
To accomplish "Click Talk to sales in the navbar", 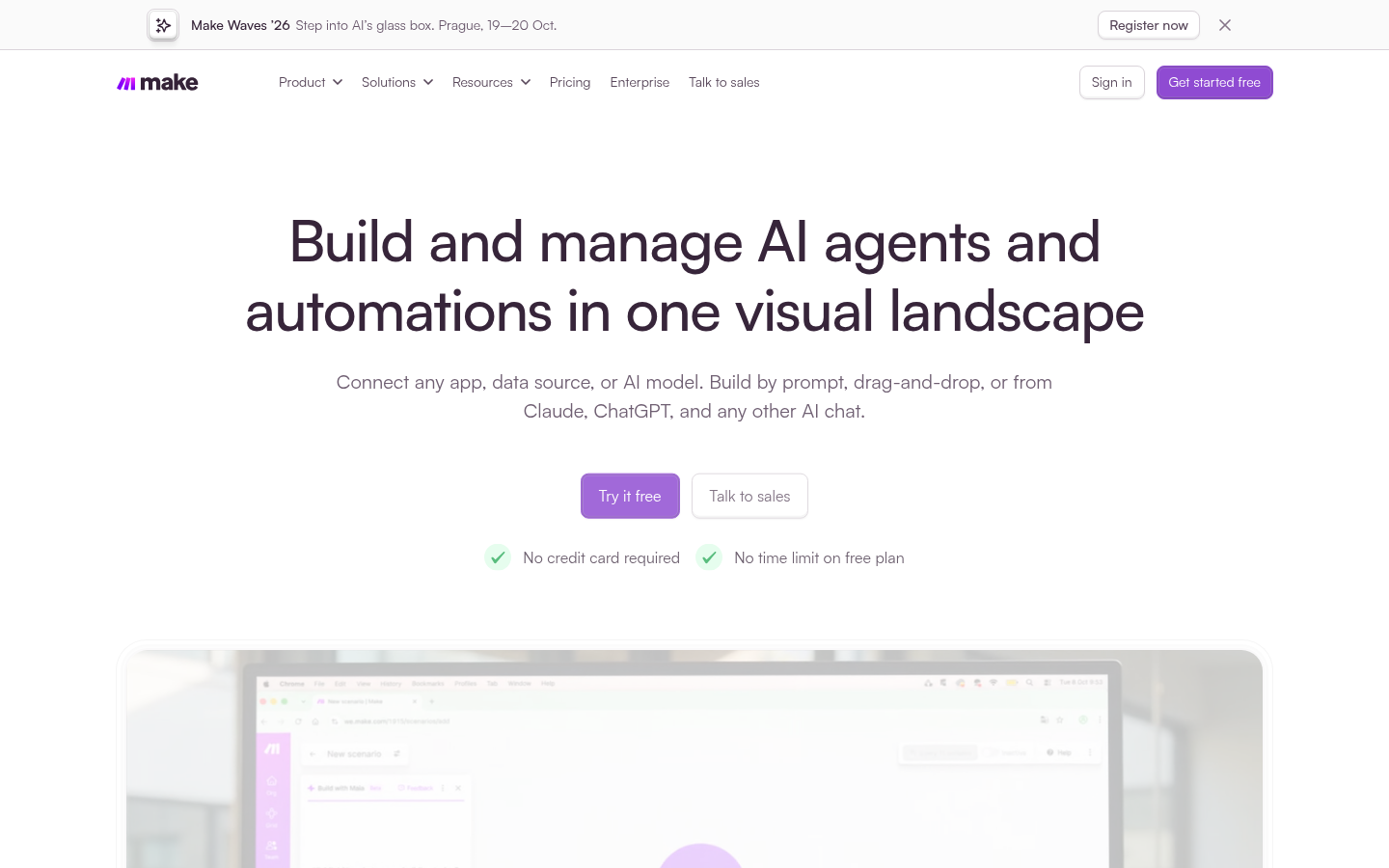I will point(724,83).
